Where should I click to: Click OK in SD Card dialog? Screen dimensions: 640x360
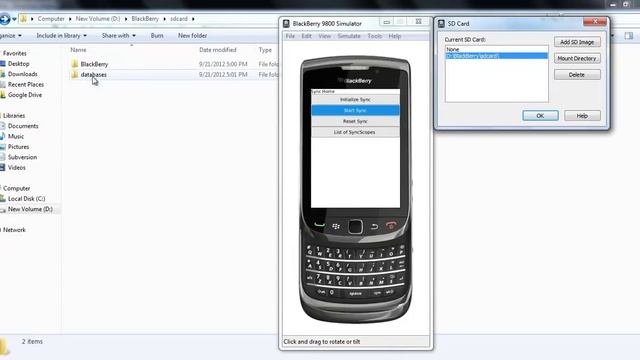pos(540,116)
